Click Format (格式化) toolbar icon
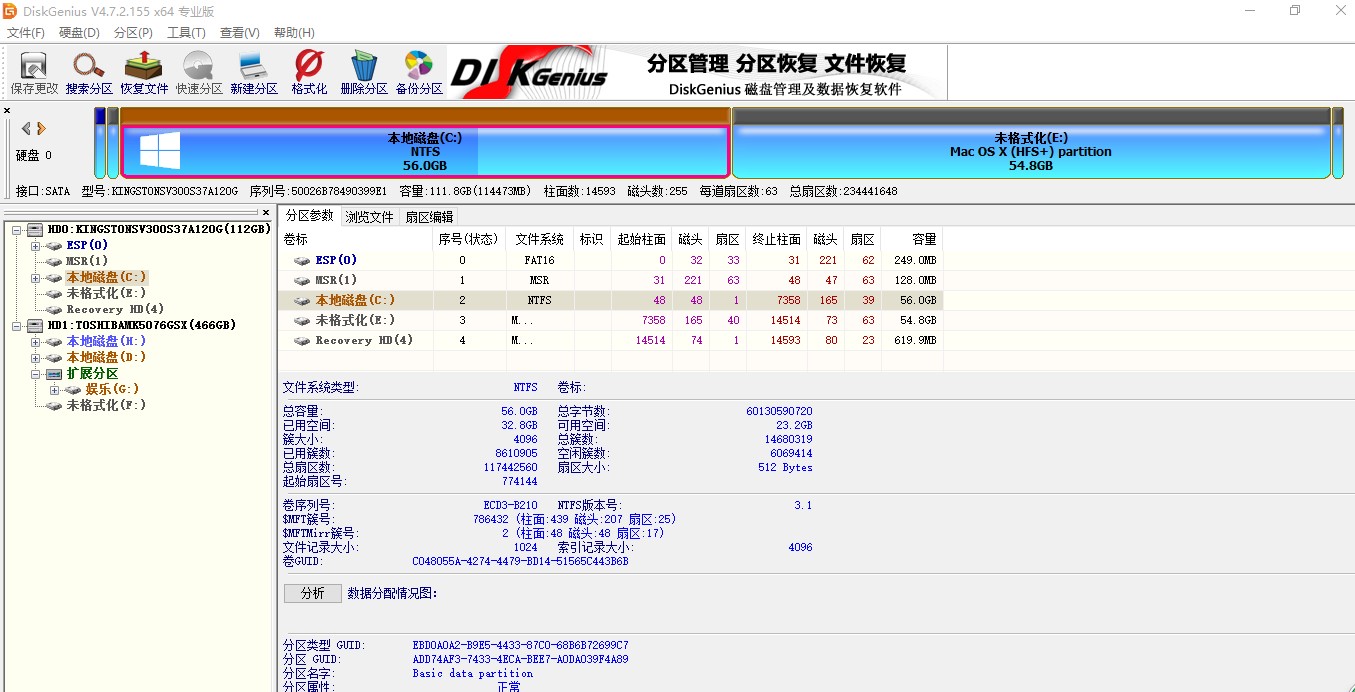This screenshot has height=692, width=1355. pos(309,73)
